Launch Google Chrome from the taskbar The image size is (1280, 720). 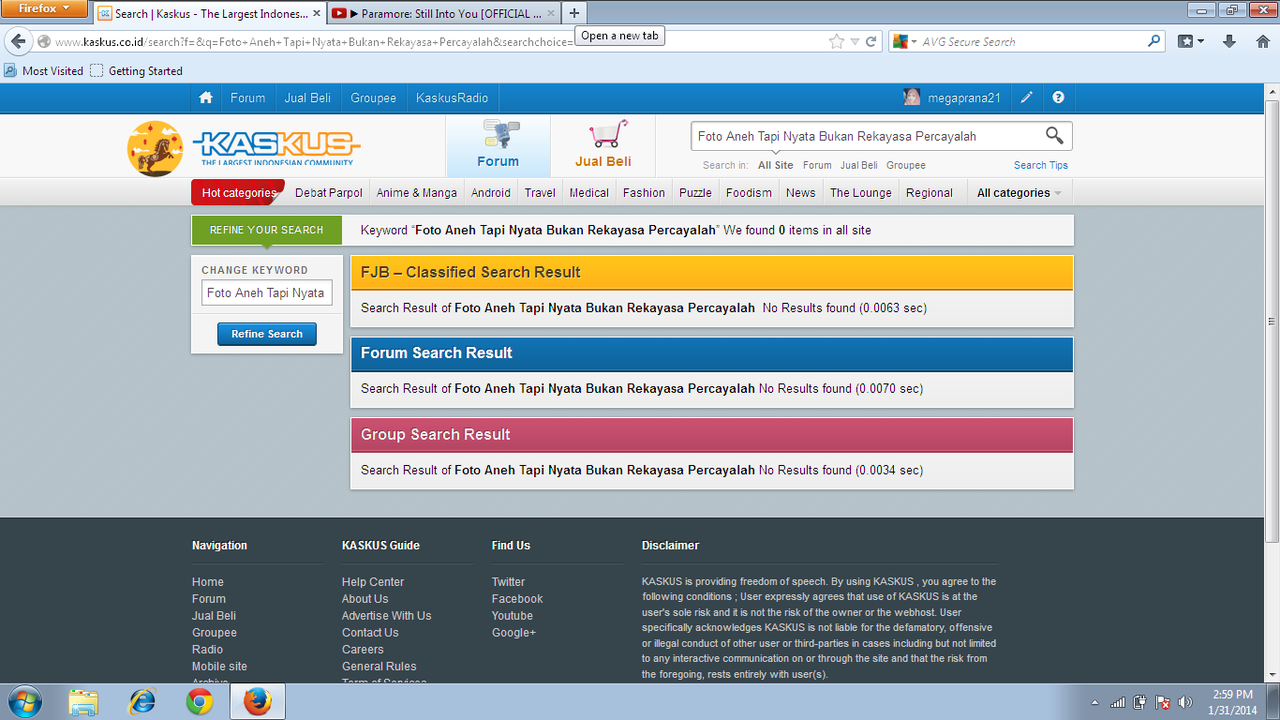[x=200, y=702]
